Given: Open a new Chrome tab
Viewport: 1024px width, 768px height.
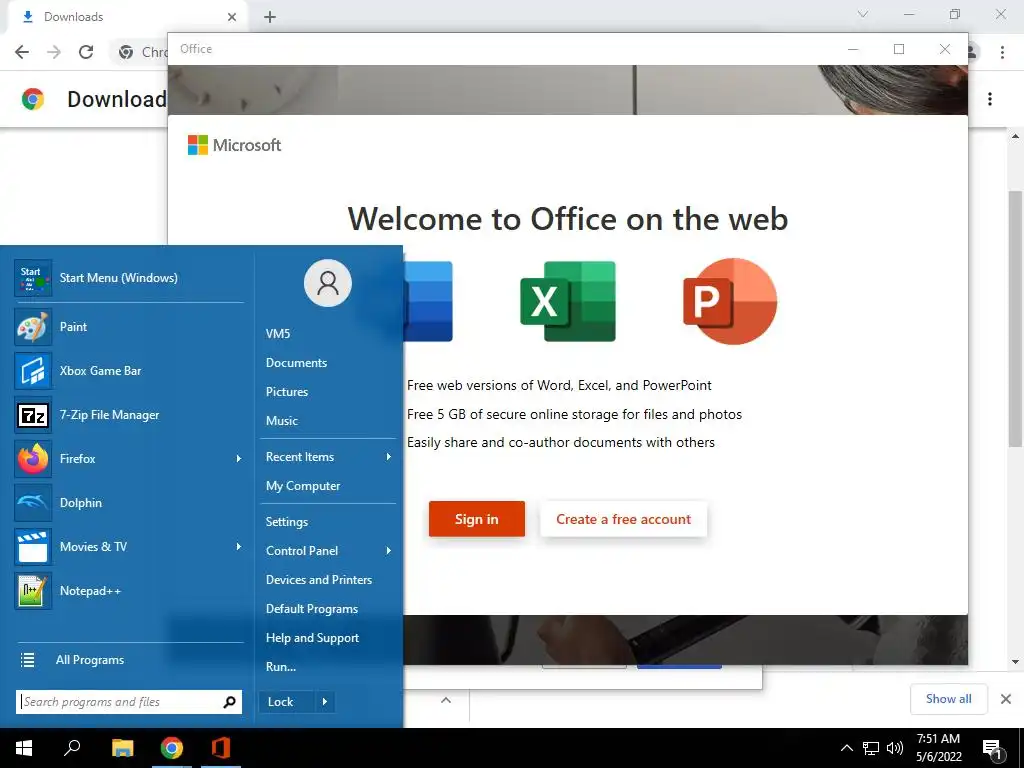Looking at the screenshot, I should tap(270, 17).
